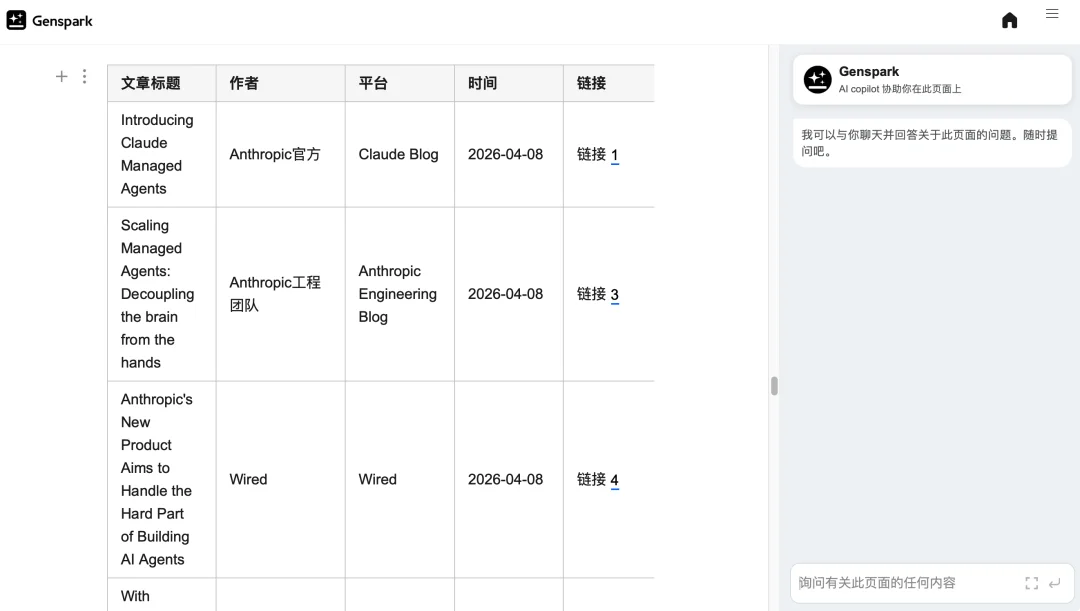Image resolution: width=1080 pixels, height=611 pixels.
Task: Open the hamburger menu
Action: (1052, 14)
